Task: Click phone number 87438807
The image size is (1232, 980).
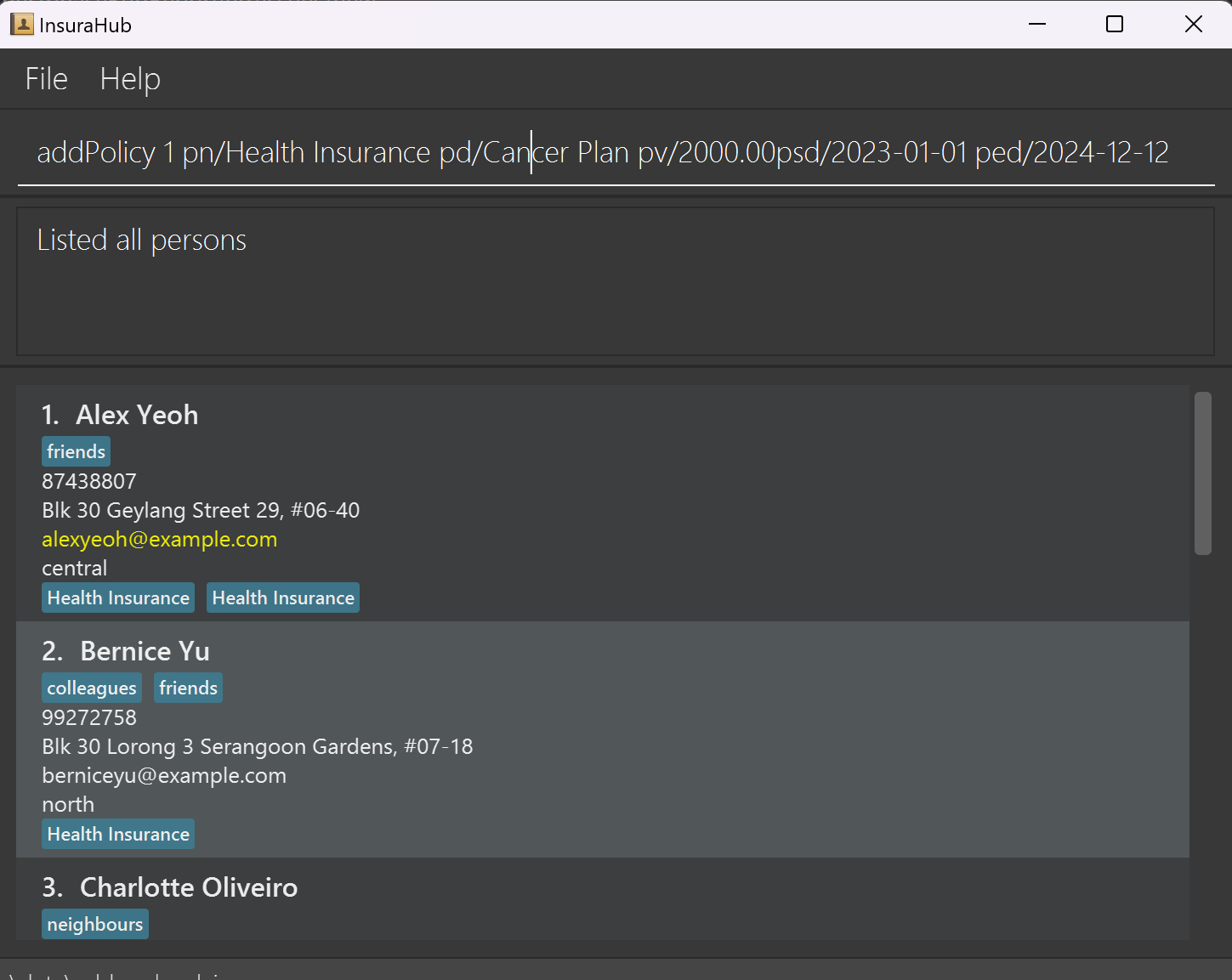Action: tap(89, 481)
